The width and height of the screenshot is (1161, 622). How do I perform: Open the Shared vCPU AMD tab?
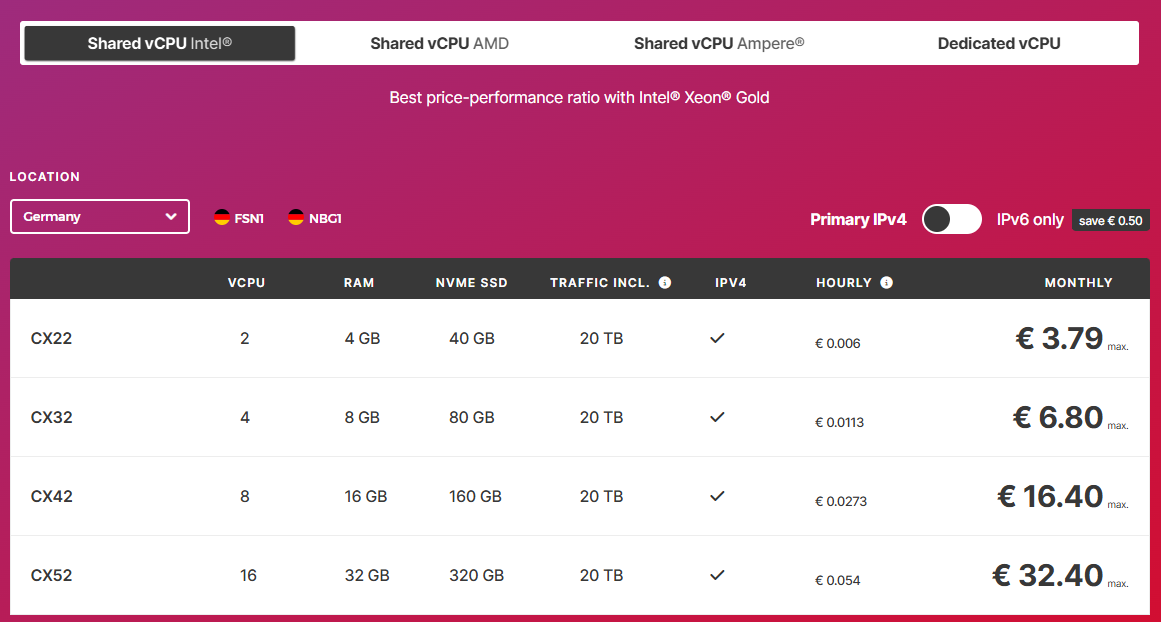point(439,44)
